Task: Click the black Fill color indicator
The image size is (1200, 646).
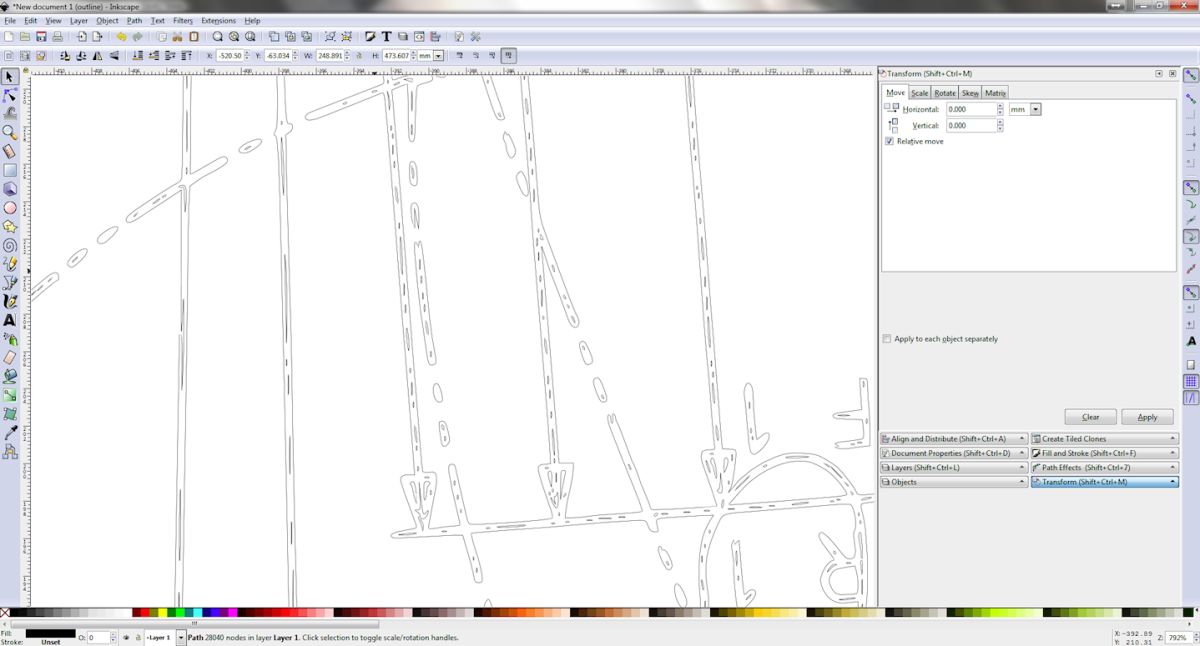Action: (50, 633)
